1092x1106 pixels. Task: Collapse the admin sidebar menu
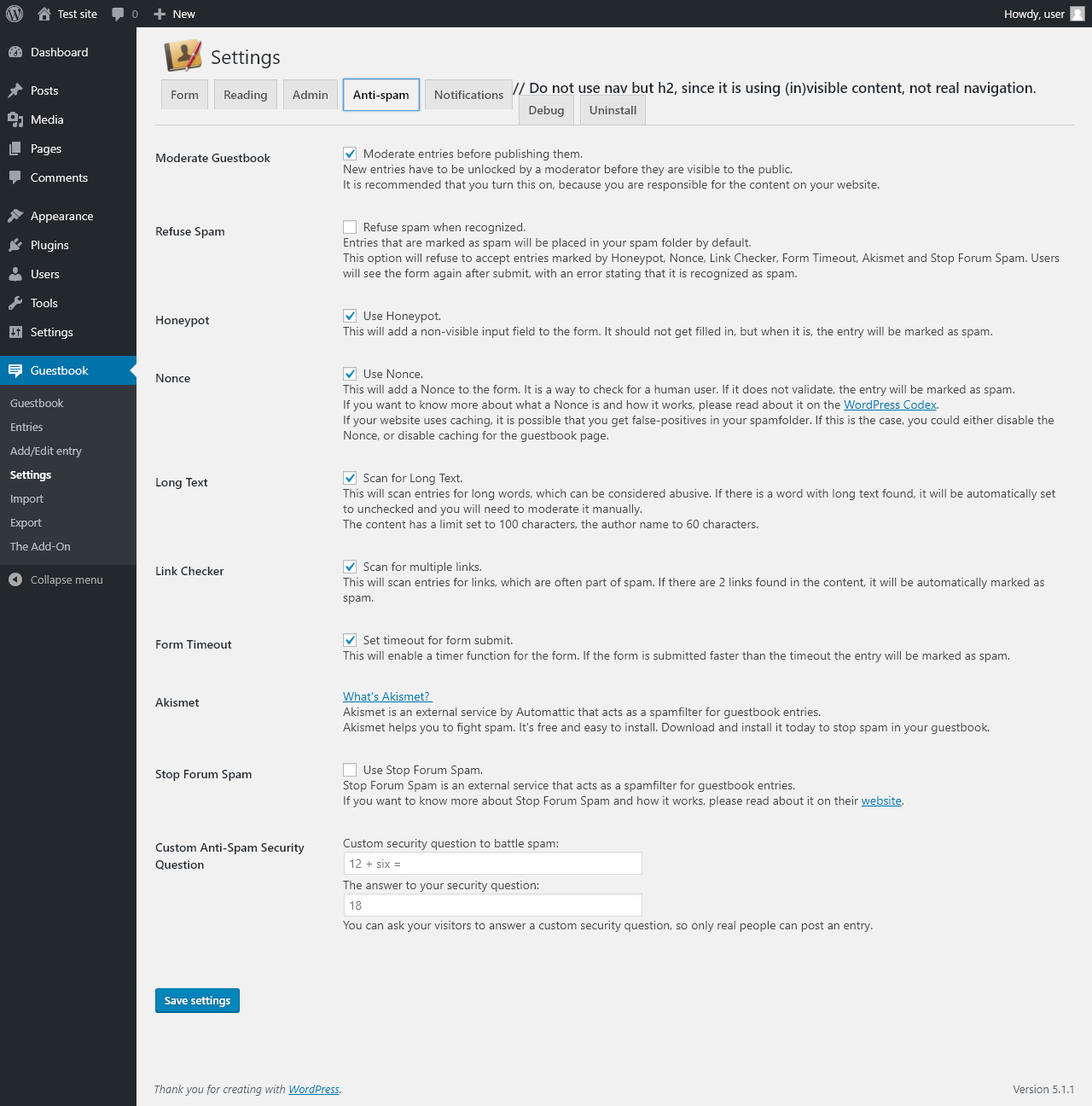(56, 579)
